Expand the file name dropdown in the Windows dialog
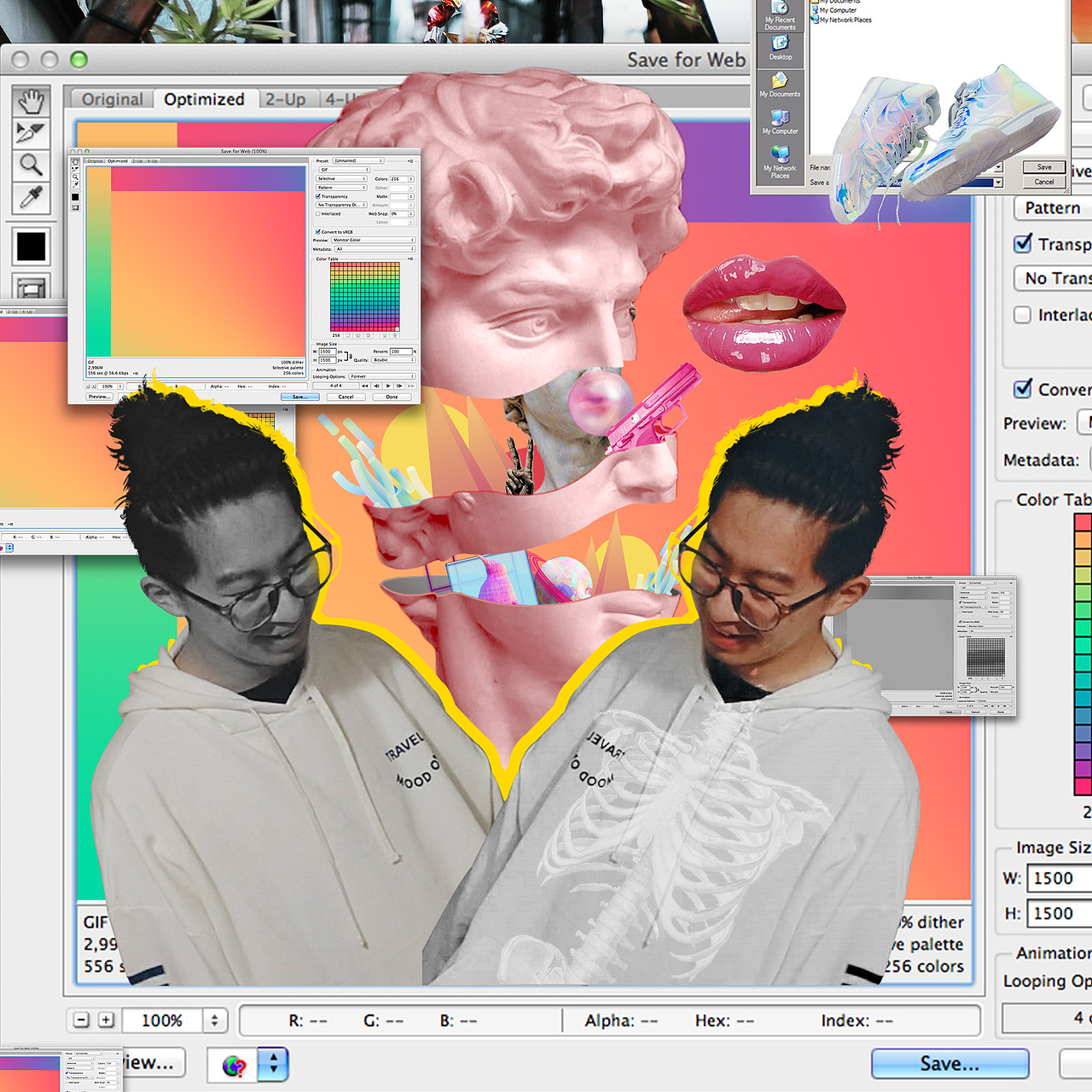The image size is (1092, 1092). pos(998,167)
